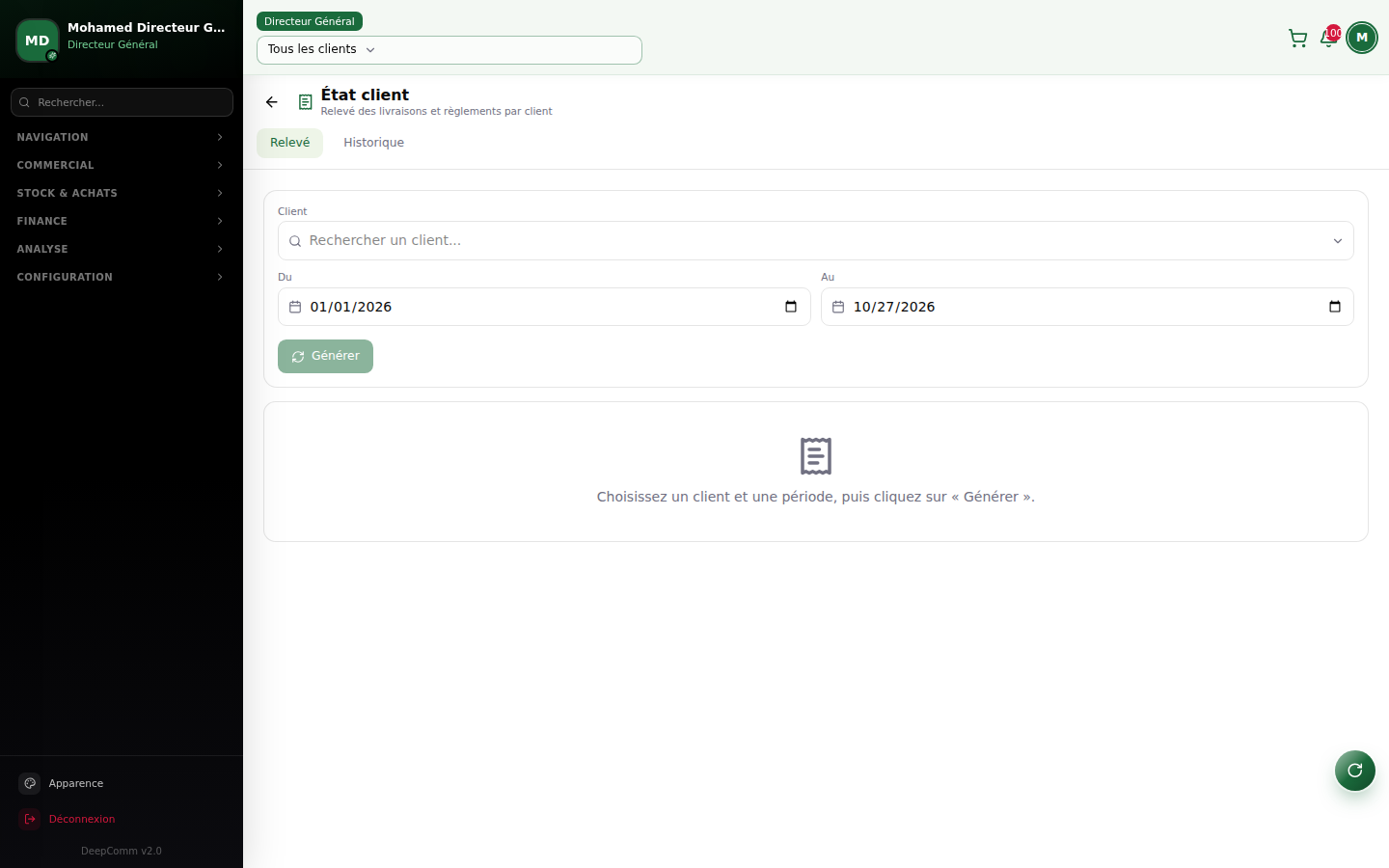The image size is (1389, 868).
Task: Click the Apparence link
Action: click(x=76, y=783)
